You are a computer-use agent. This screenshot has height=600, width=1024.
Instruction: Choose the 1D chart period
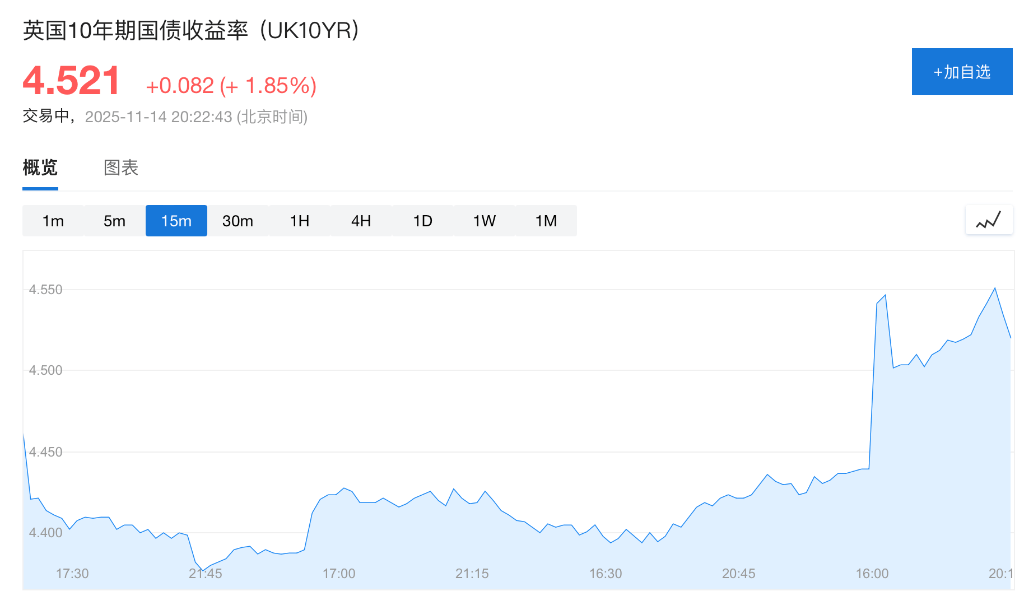(x=423, y=221)
